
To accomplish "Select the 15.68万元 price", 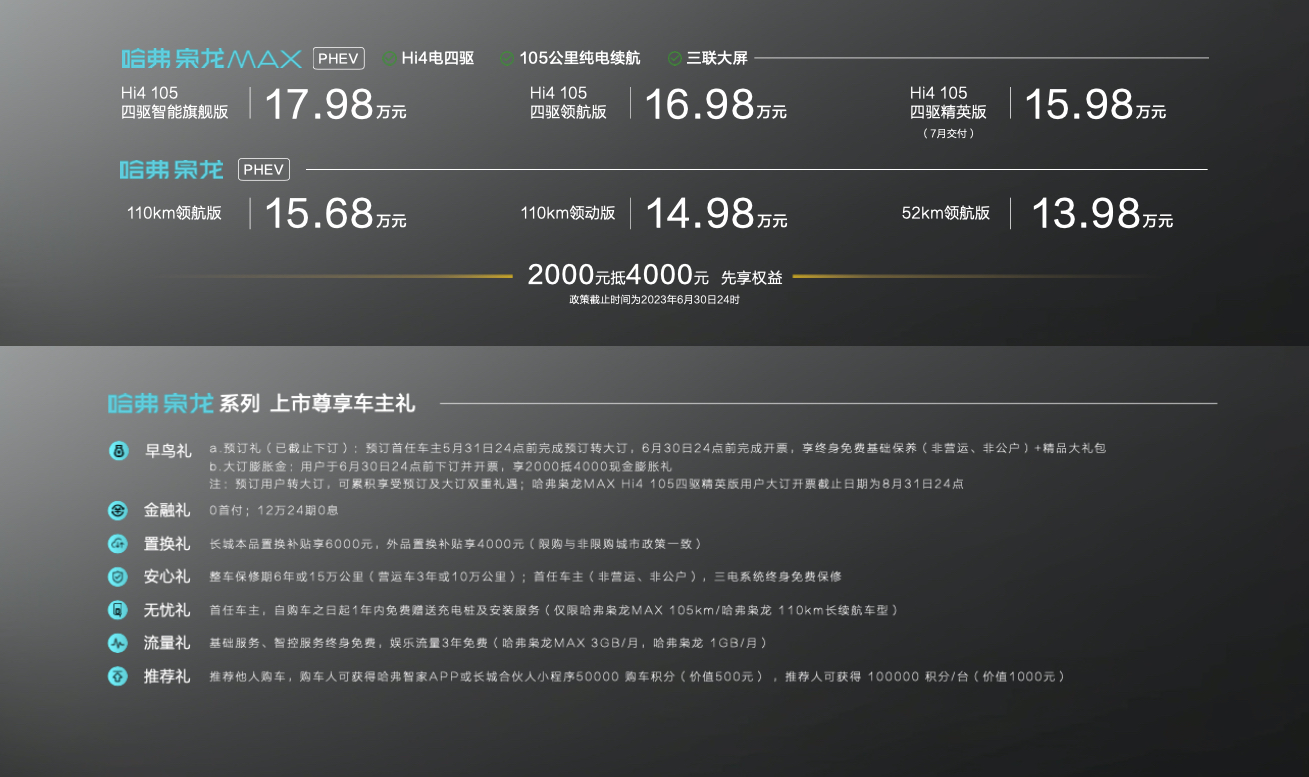I will pos(335,213).
